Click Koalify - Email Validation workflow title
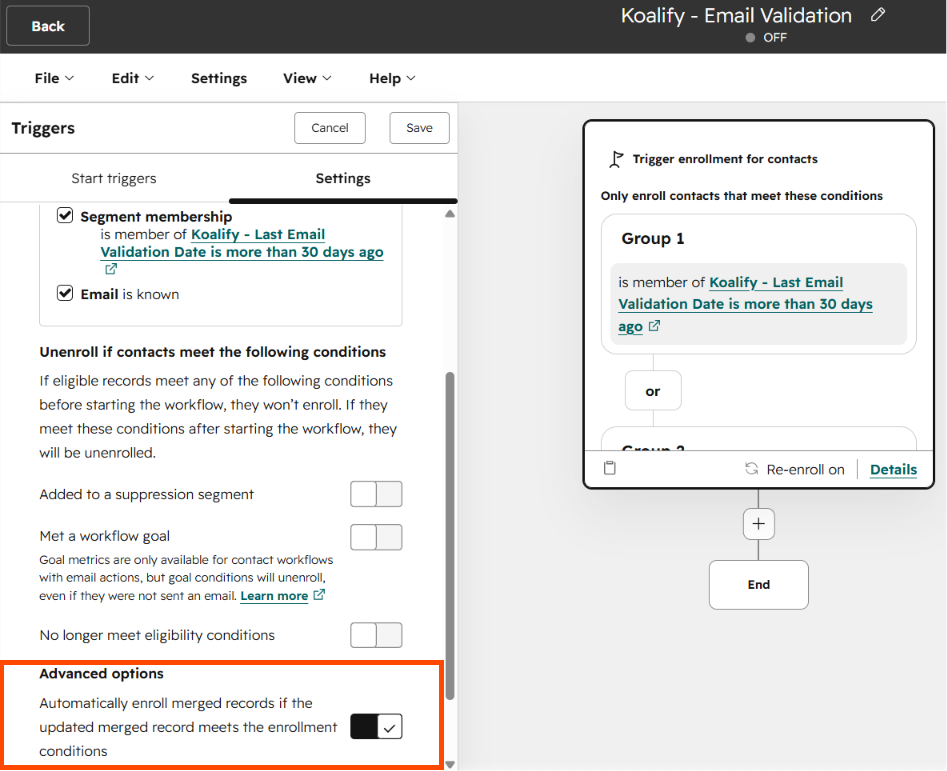The height and width of the screenshot is (771, 947). tap(736, 16)
